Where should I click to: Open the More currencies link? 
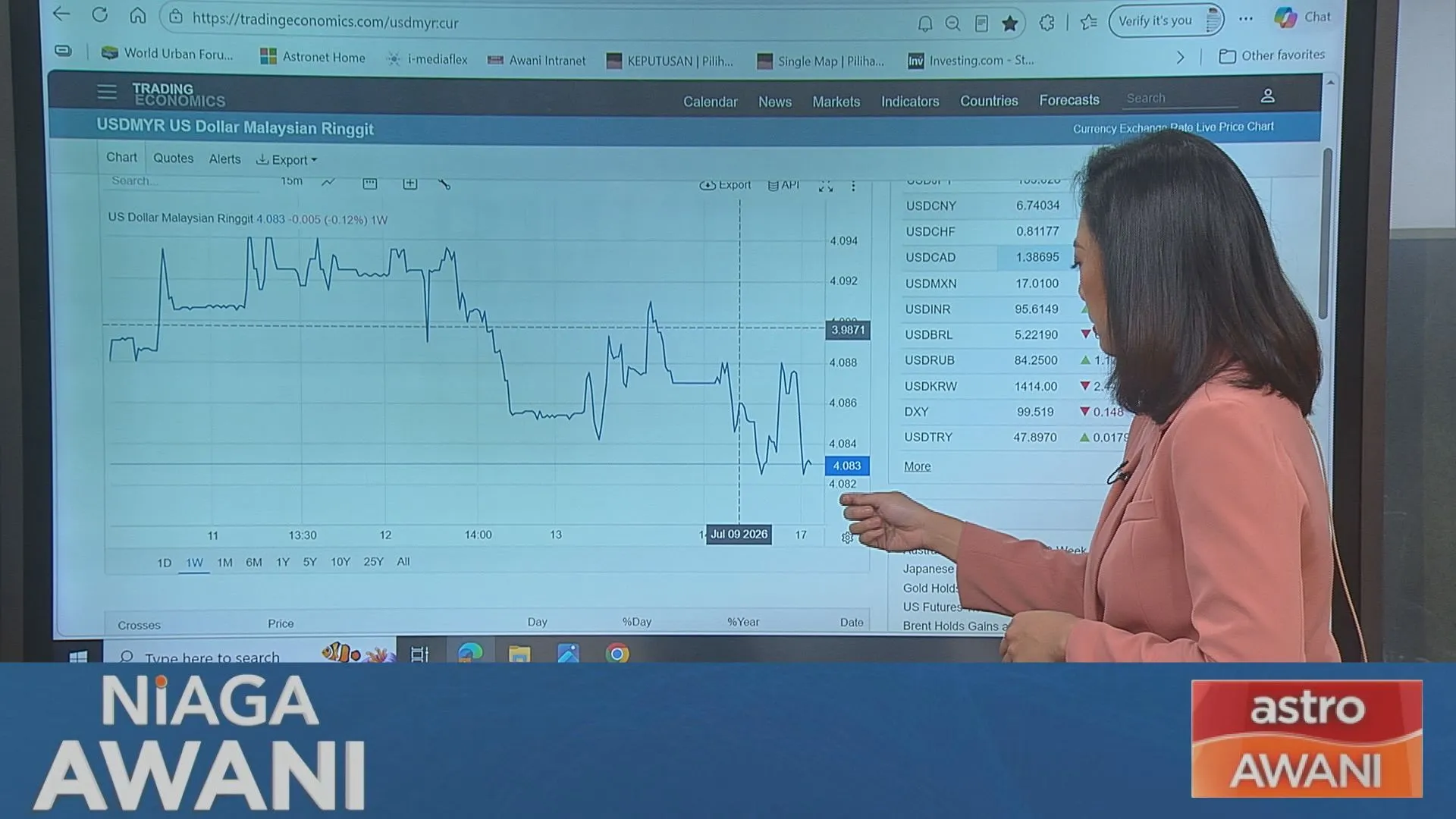(918, 466)
